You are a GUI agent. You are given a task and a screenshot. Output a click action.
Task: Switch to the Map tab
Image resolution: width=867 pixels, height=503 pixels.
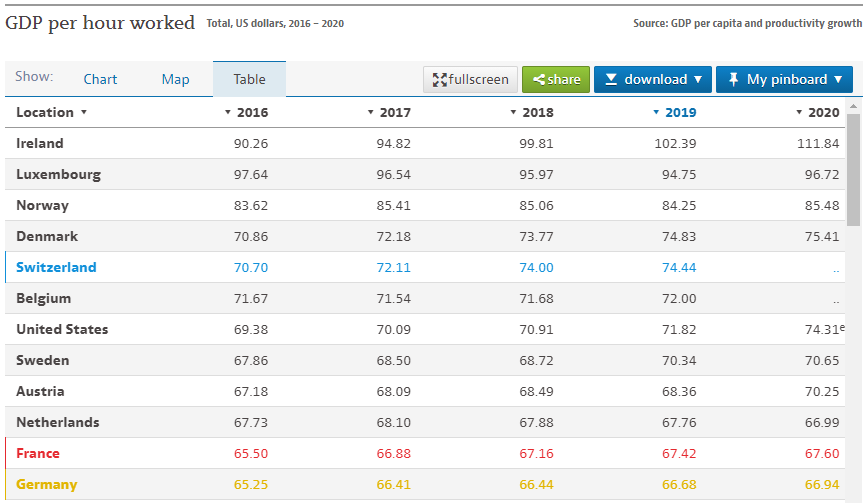pyautogui.click(x=175, y=79)
